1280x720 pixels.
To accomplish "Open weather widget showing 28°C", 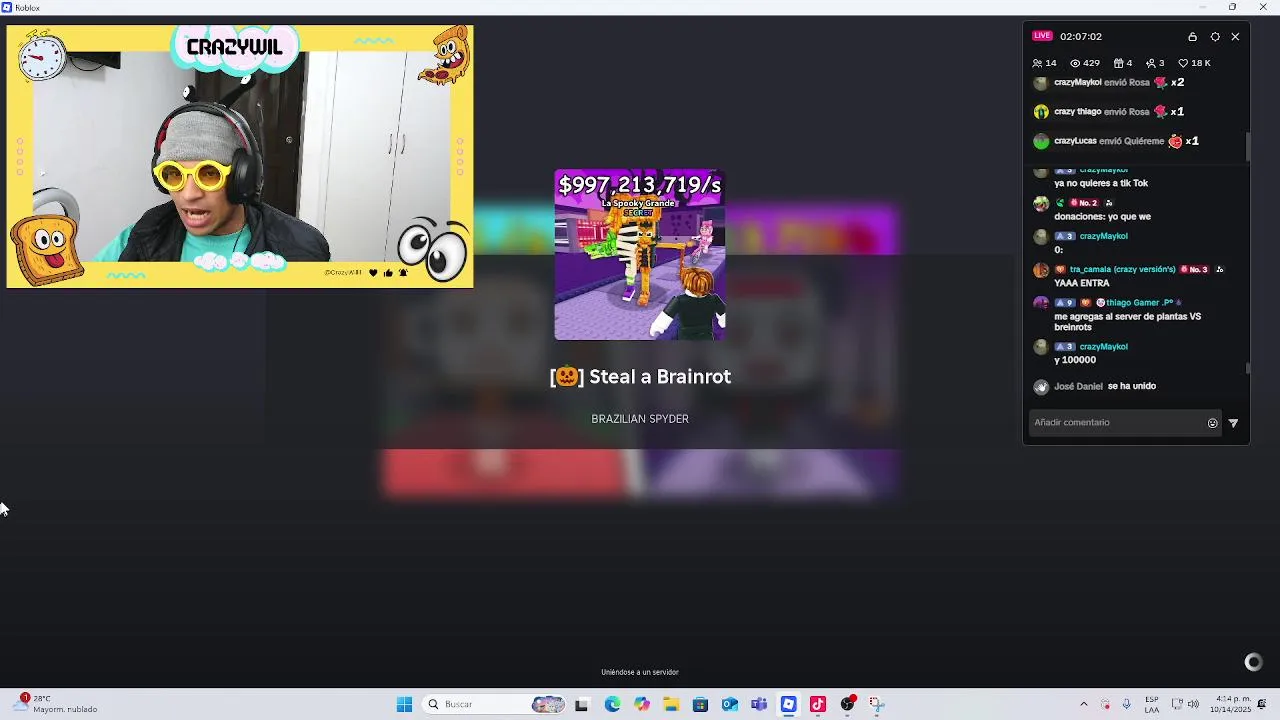I will click(55, 704).
